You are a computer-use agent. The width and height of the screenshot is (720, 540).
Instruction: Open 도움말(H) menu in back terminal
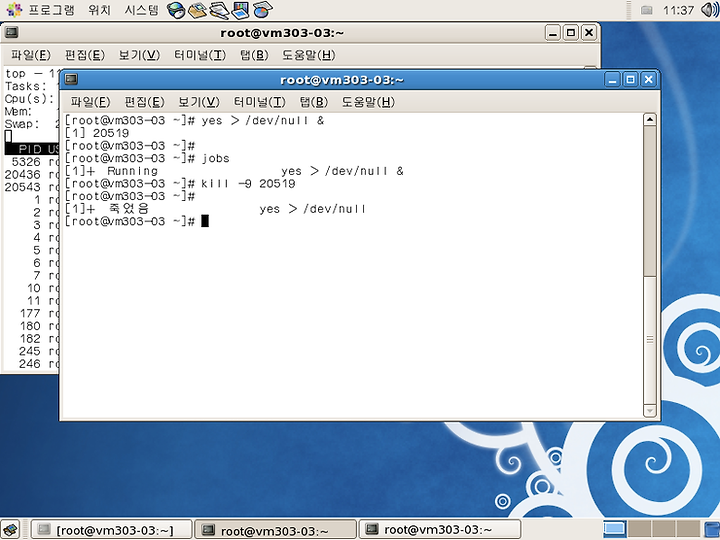(308, 55)
